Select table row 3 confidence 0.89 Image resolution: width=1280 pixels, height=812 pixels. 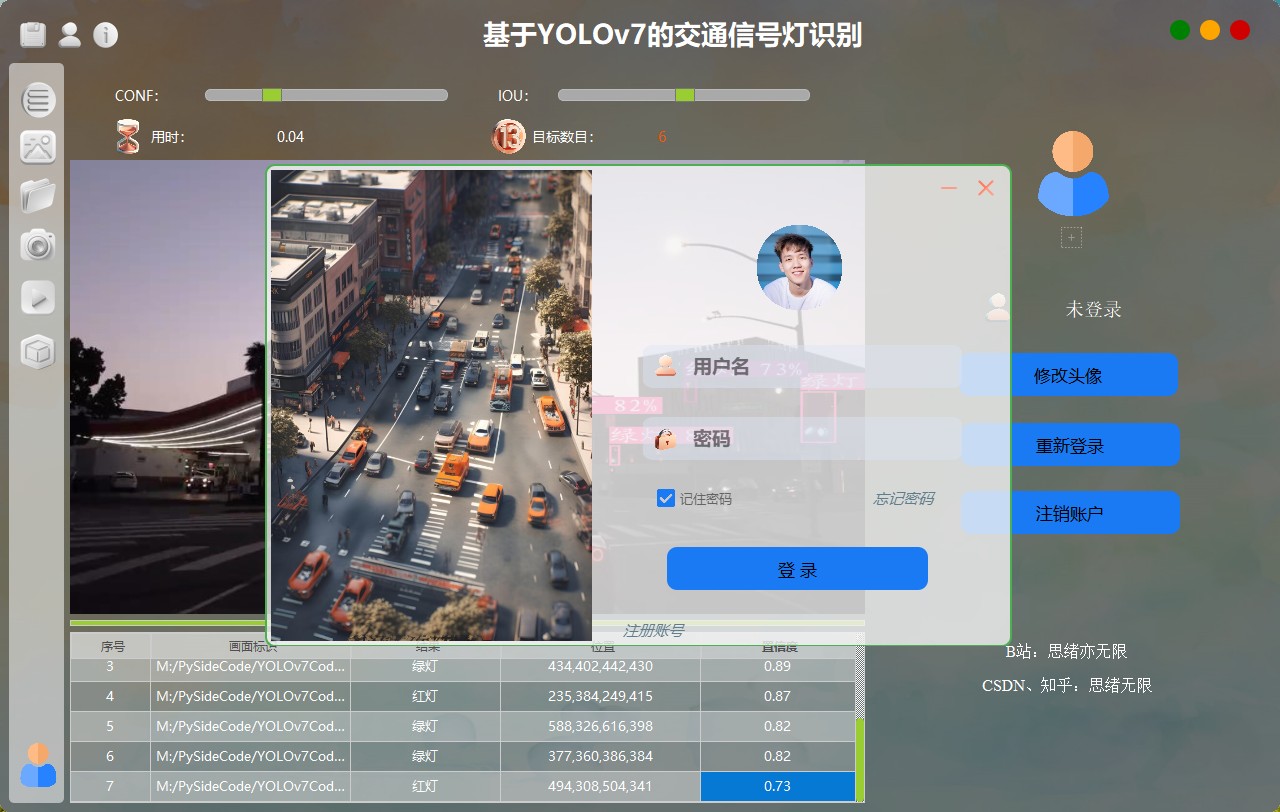(777, 666)
